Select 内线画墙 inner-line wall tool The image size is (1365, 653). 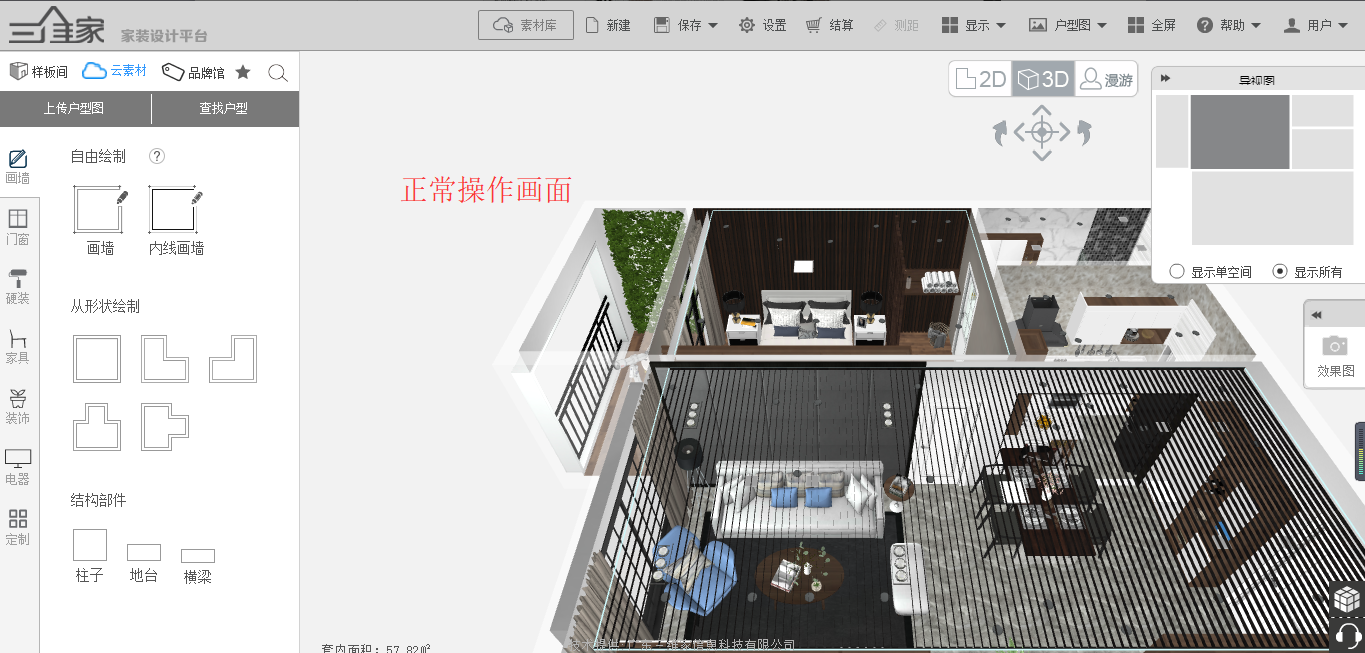[177, 220]
